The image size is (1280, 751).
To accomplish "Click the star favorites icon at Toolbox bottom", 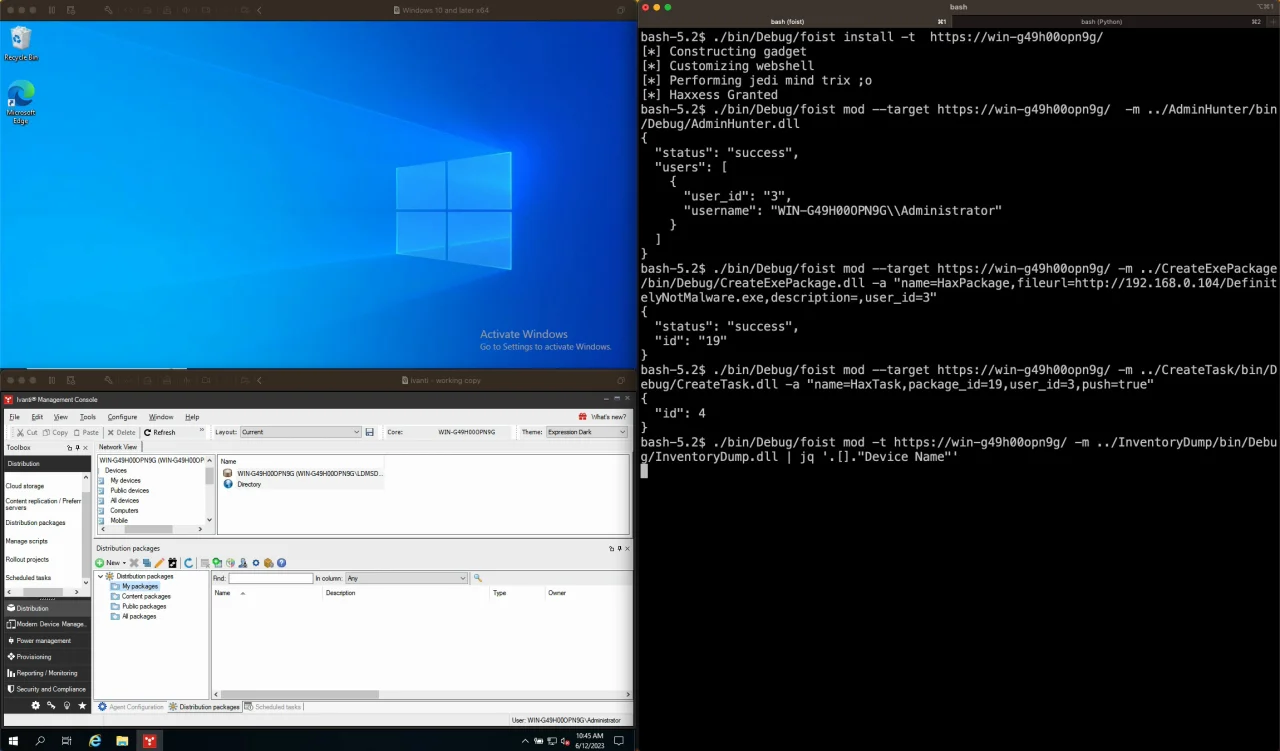I will pos(82,705).
